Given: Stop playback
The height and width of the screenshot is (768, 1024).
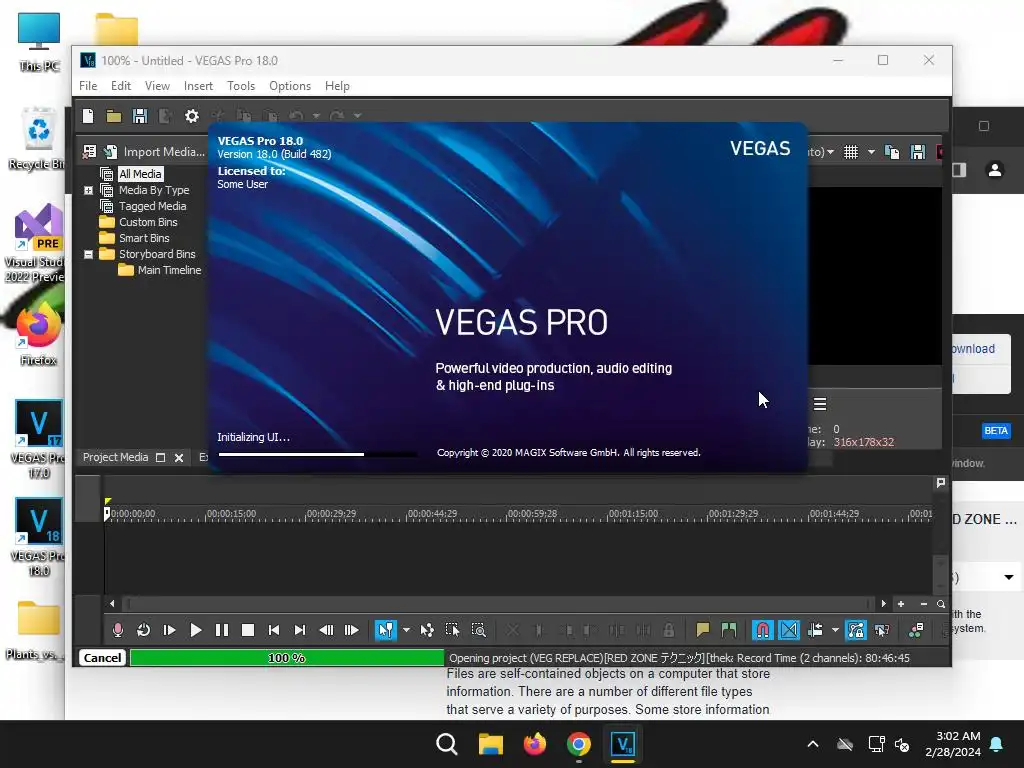Looking at the screenshot, I should [248, 630].
